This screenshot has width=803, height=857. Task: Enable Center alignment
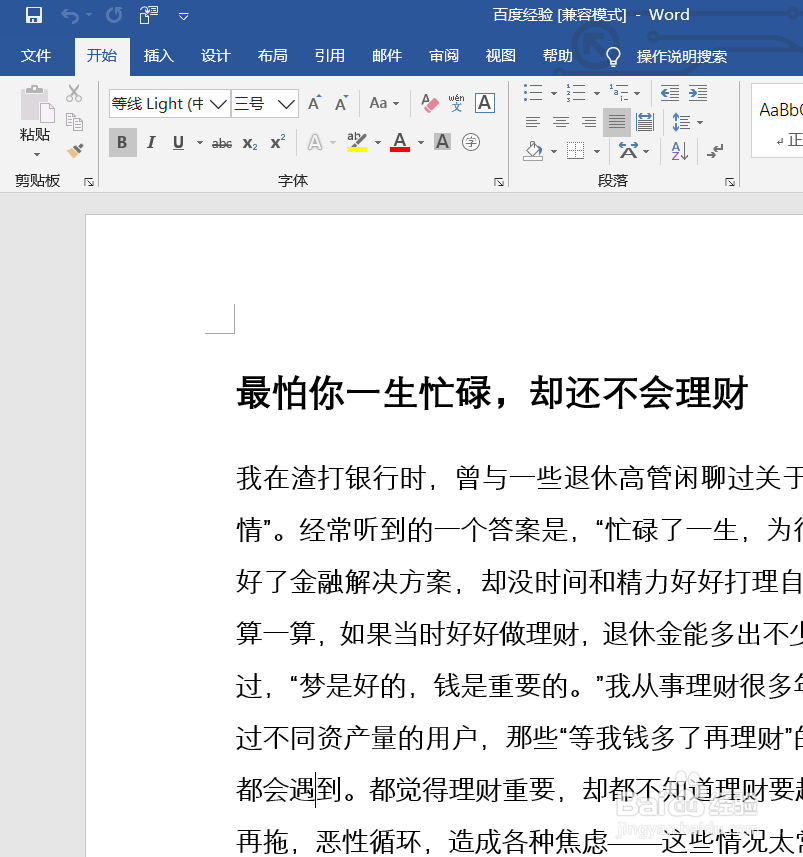[561, 122]
